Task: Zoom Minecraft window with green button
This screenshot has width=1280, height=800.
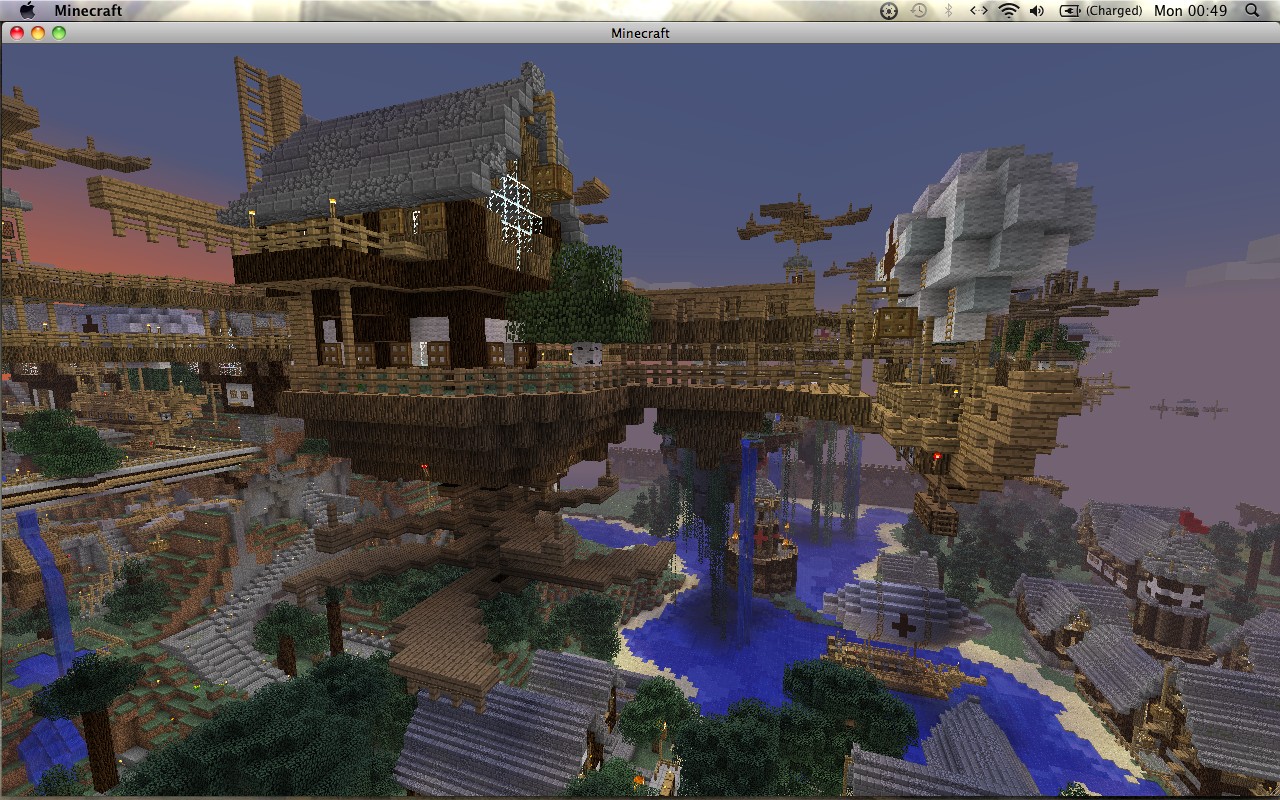Action: click(59, 33)
